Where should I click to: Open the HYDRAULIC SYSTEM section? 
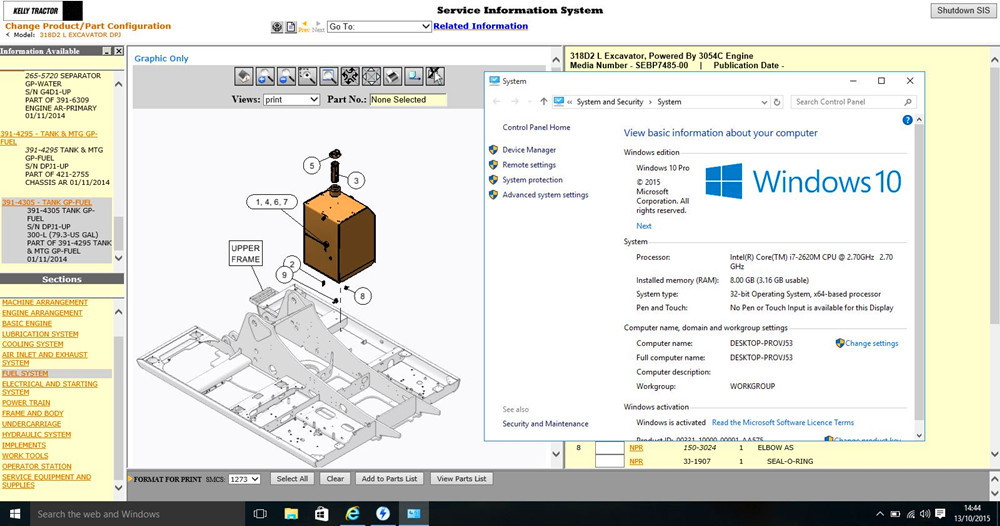[36, 435]
